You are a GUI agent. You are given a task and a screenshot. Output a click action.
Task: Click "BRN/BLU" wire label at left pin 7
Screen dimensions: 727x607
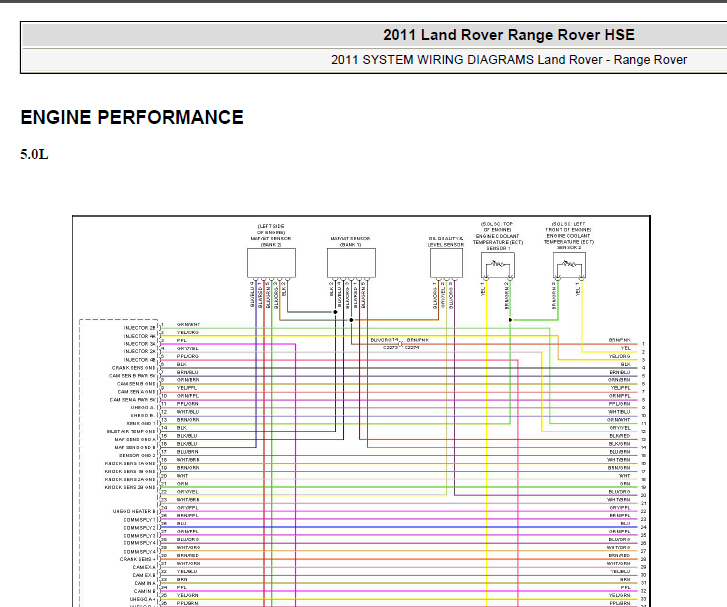[x=188, y=372]
